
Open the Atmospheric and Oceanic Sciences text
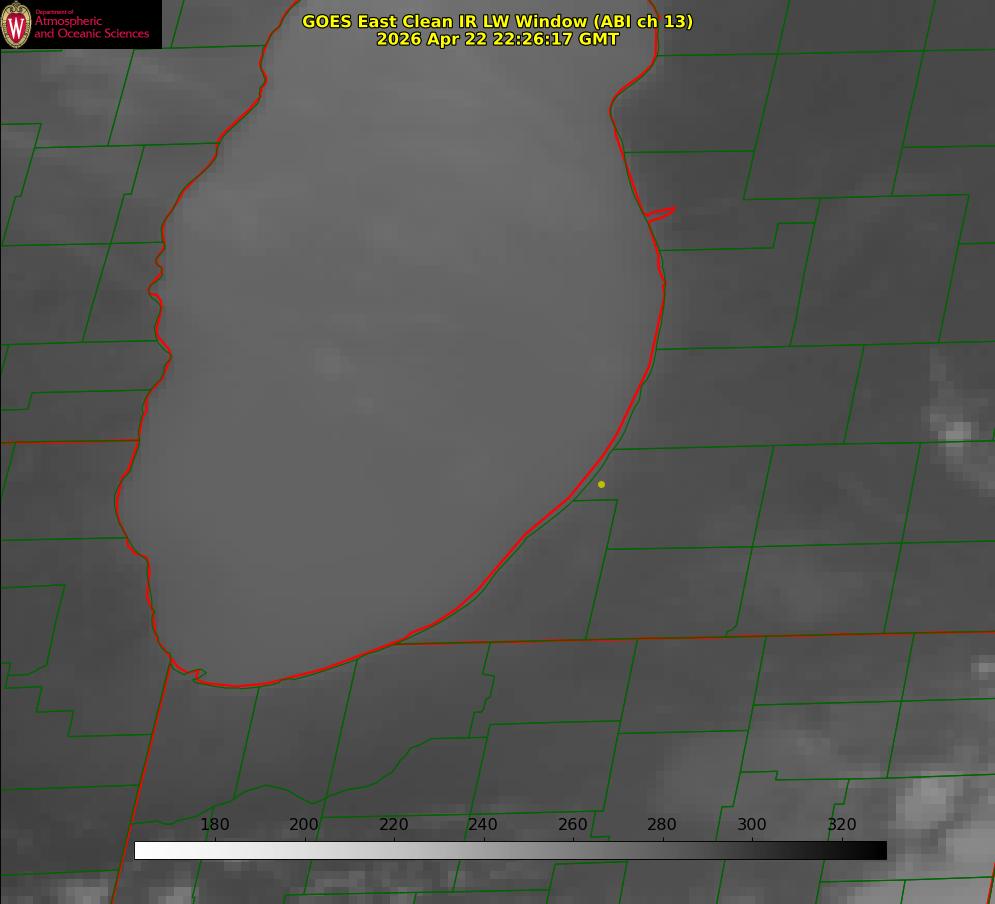[91, 27]
